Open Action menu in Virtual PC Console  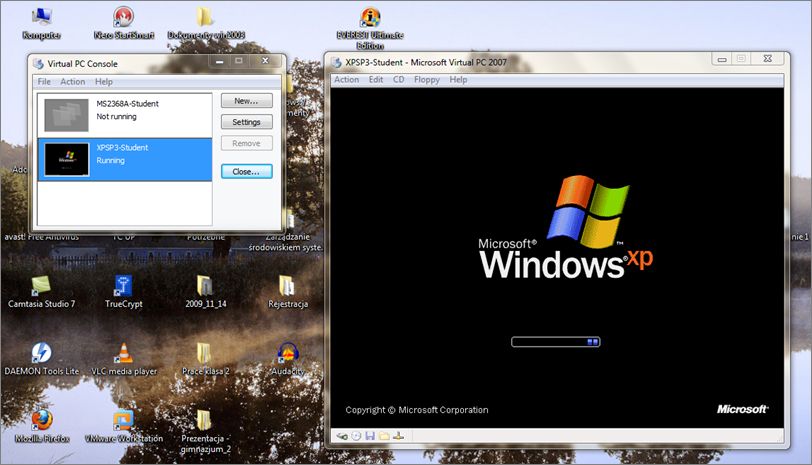point(72,82)
